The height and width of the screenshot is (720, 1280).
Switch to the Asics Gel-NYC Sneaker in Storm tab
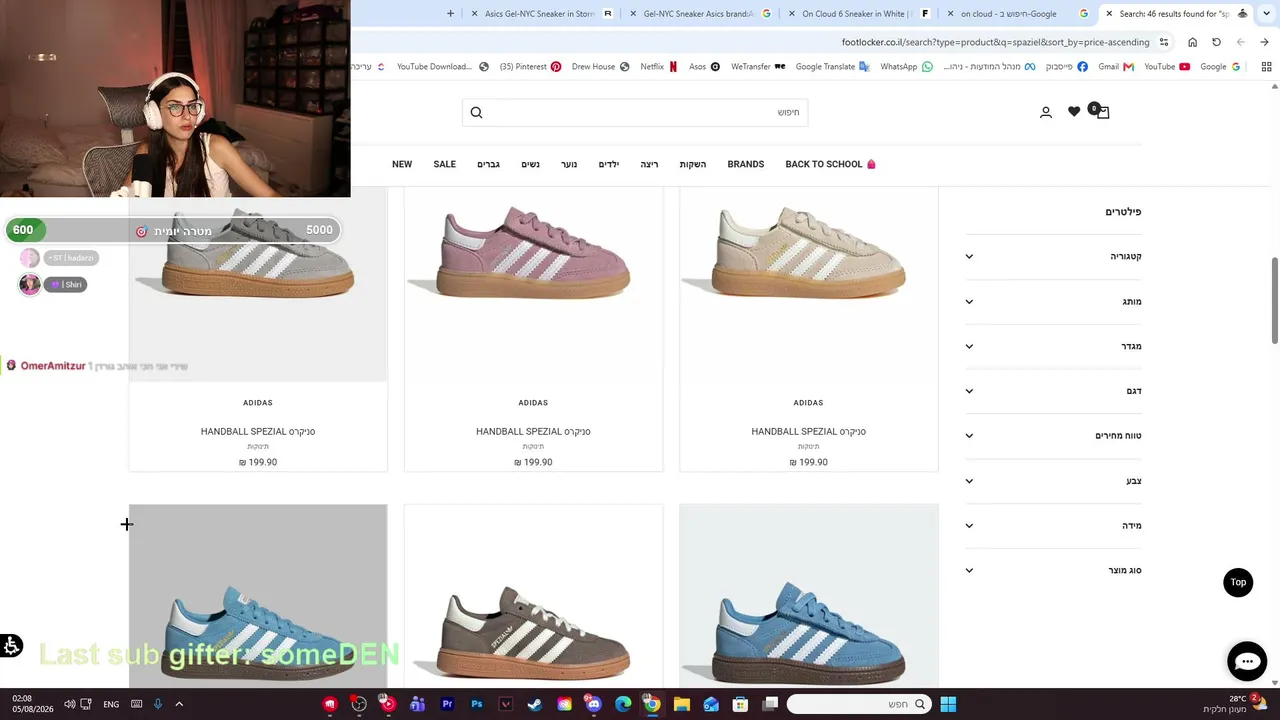coord(540,14)
